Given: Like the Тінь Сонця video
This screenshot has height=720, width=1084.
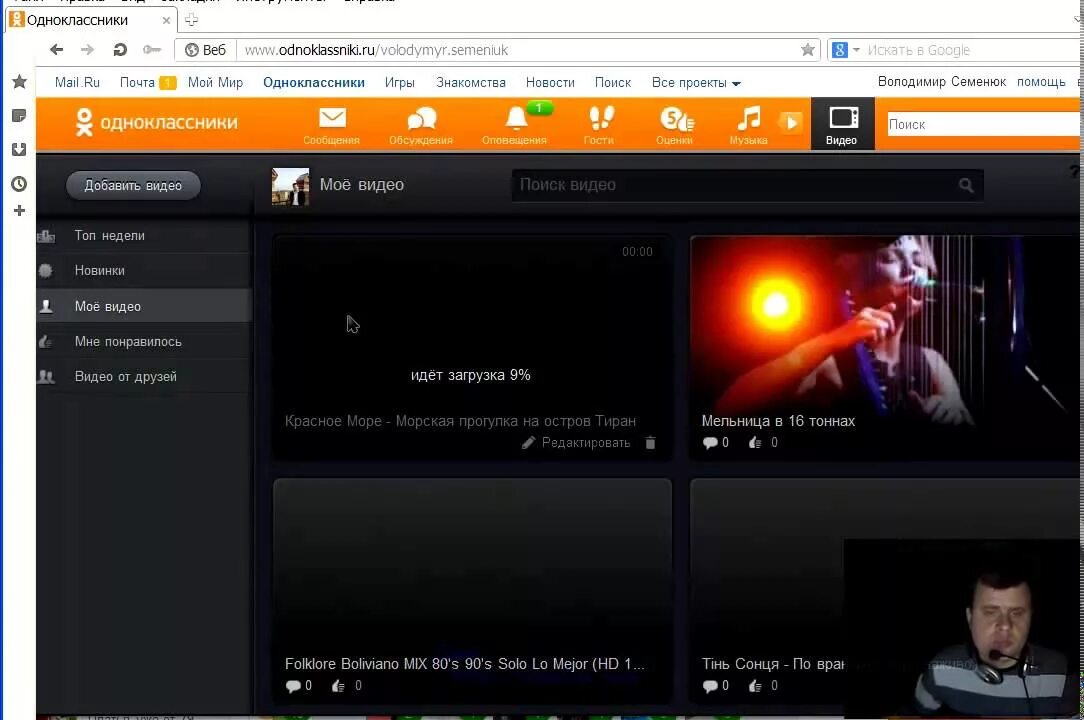Looking at the screenshot, I should pos(763,685).
